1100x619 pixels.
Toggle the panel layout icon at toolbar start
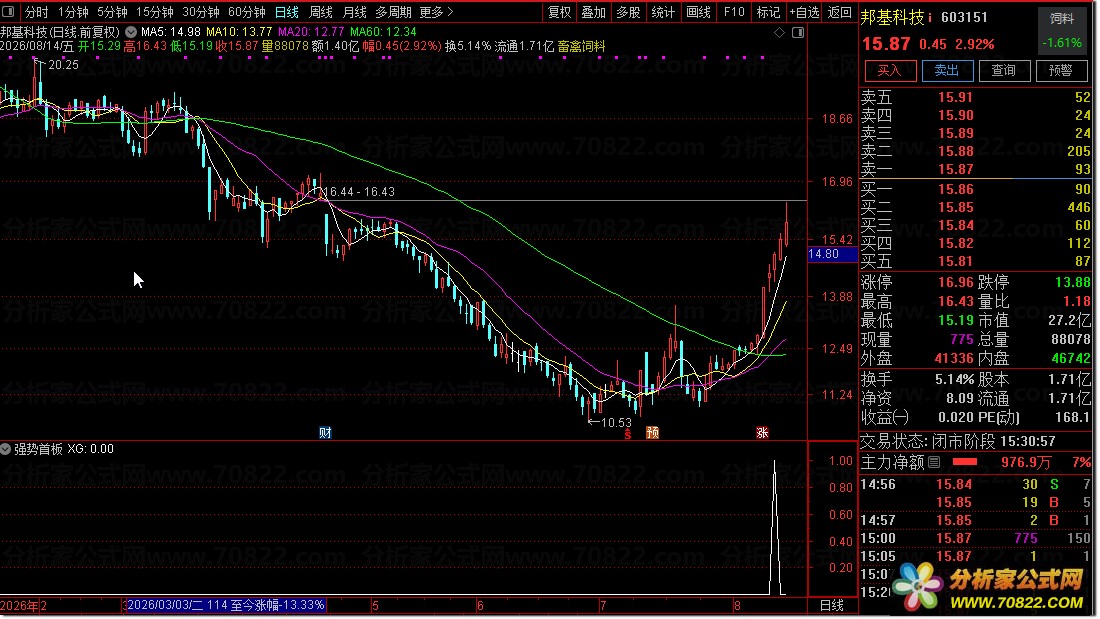[x=8, y=11]
